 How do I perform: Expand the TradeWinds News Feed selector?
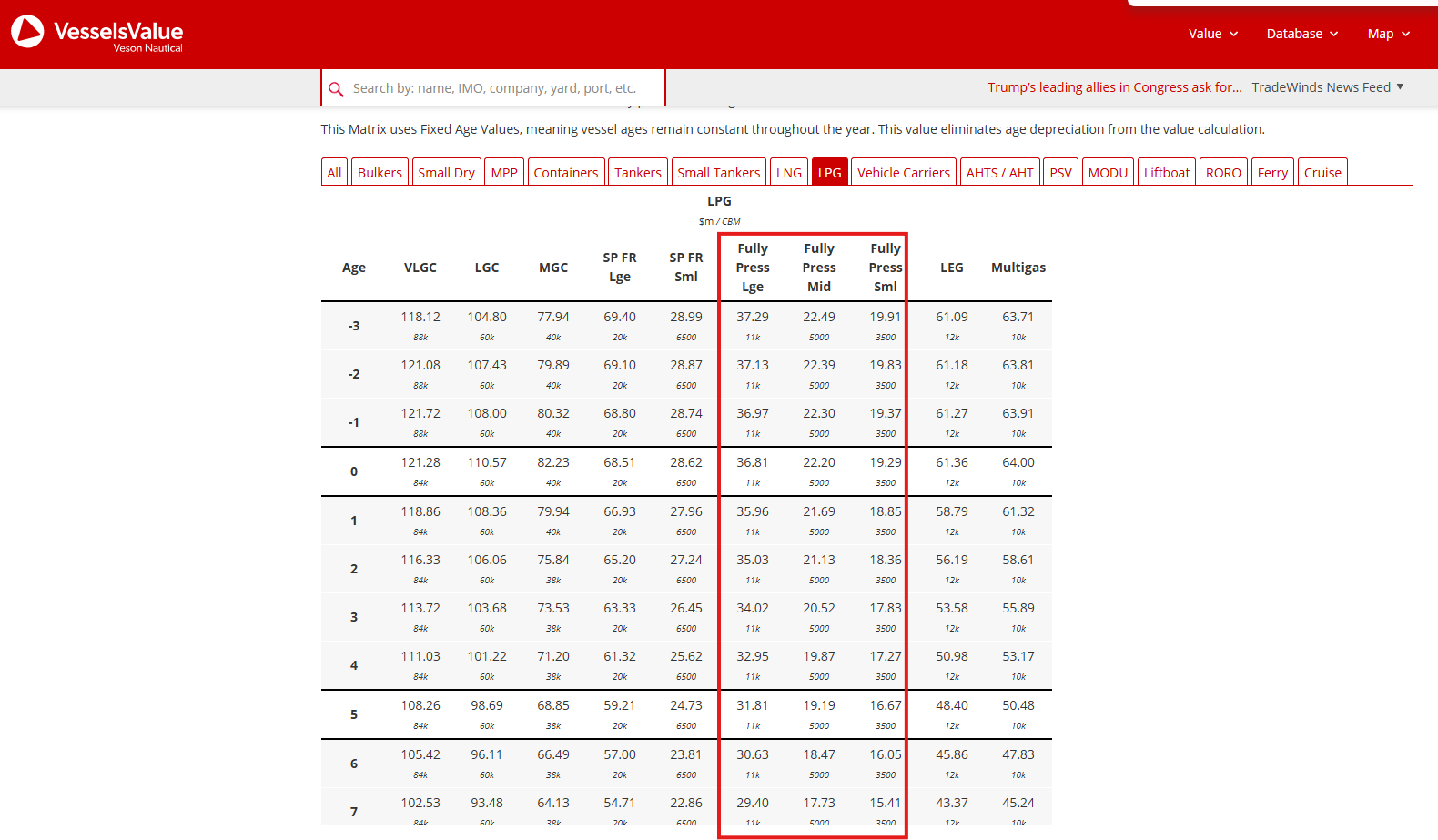pos(1328,87)
